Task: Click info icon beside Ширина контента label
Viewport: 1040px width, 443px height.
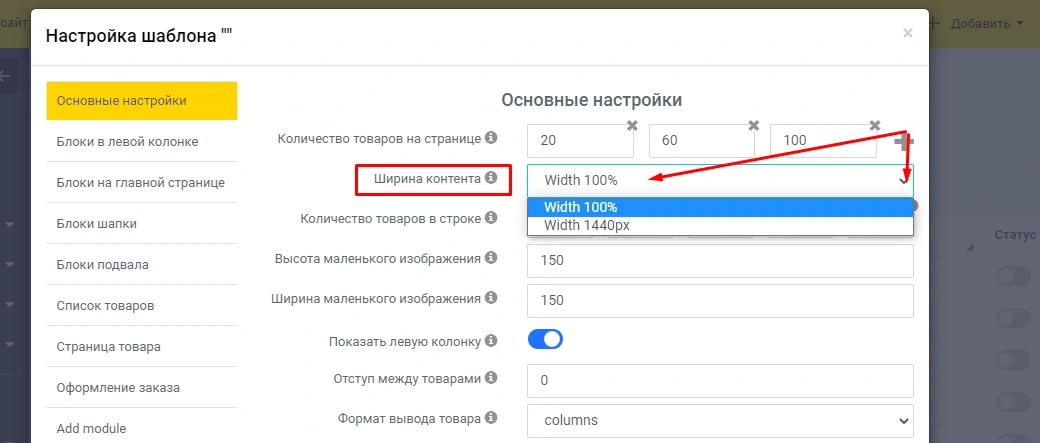Action: tap(491, 178)
